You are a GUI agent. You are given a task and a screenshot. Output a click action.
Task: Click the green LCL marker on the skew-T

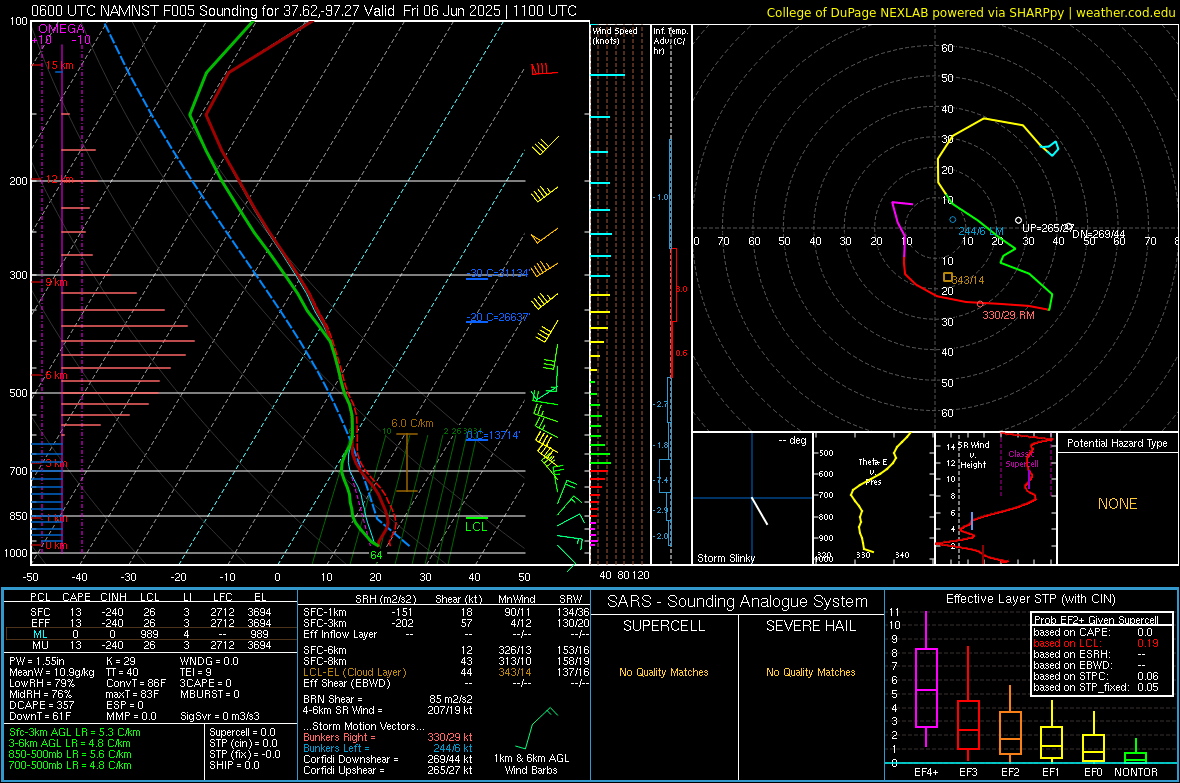click(476, 526)
